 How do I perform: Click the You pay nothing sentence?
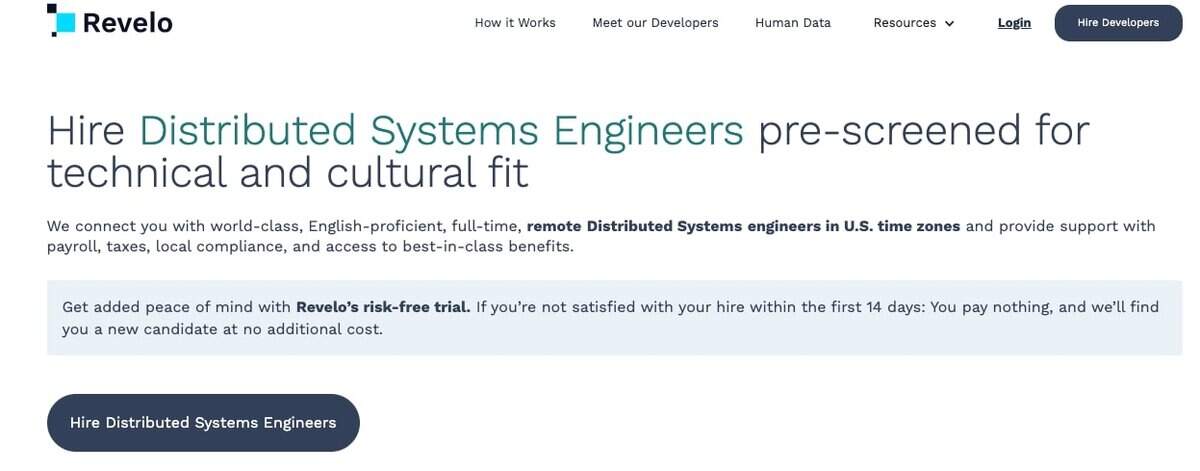990,307
